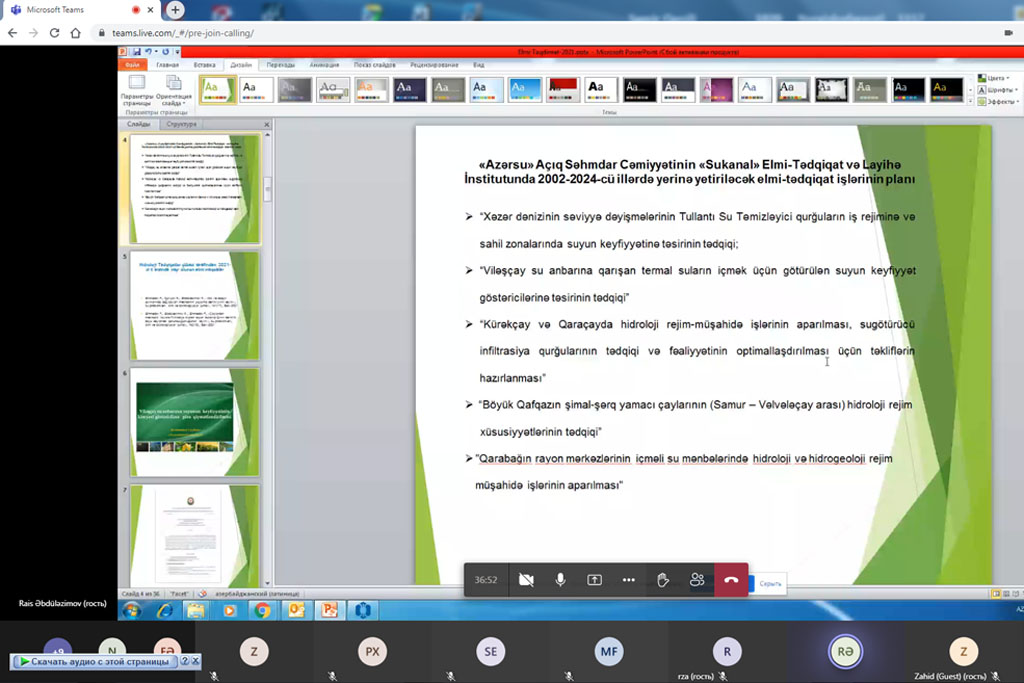The height and width of the screenshot is (683, 1024).
Task: Click Redo icon in quick access toolbar
Action: 165,52
